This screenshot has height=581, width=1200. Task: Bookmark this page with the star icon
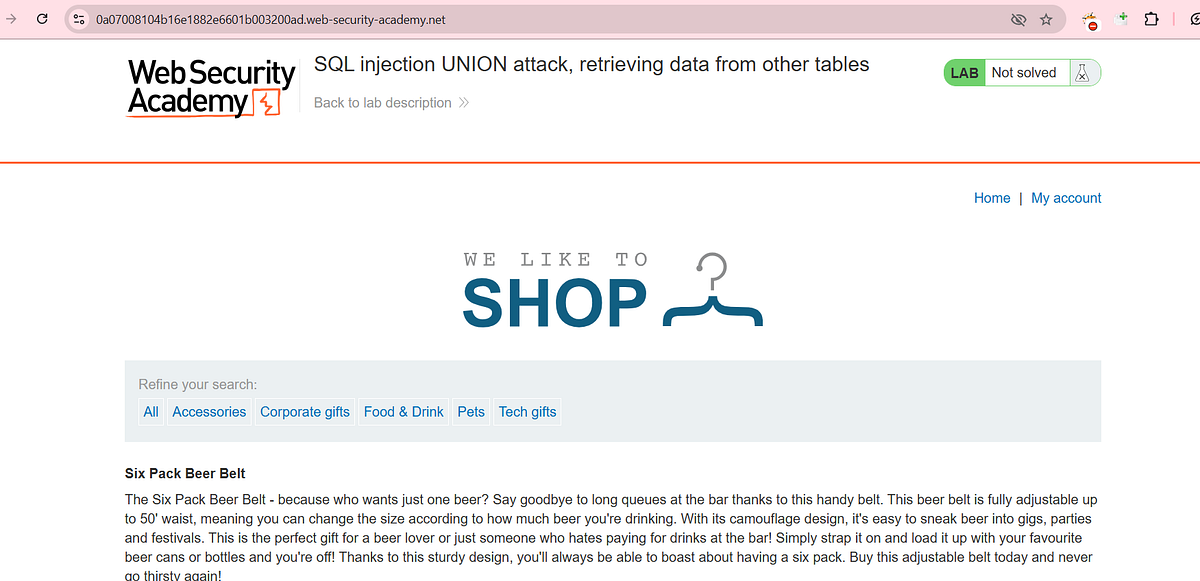1046,19
